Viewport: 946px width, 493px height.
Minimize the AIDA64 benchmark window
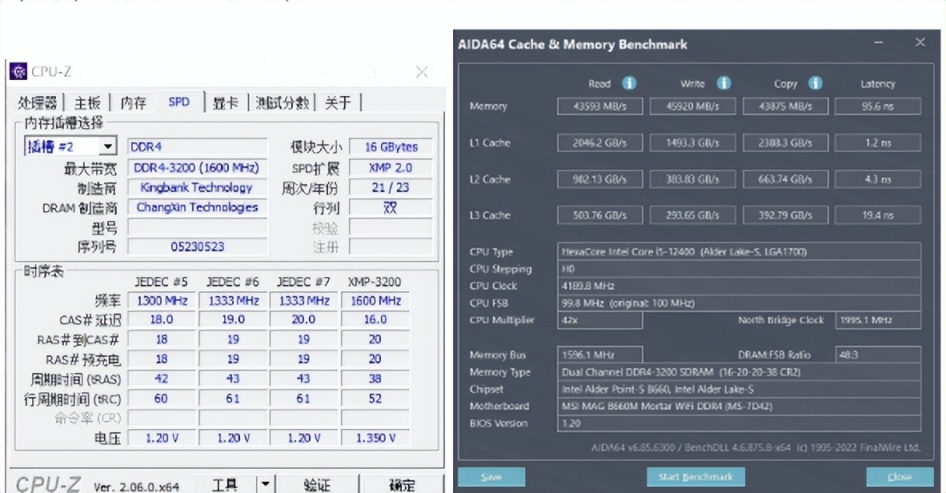pos(878,43)
